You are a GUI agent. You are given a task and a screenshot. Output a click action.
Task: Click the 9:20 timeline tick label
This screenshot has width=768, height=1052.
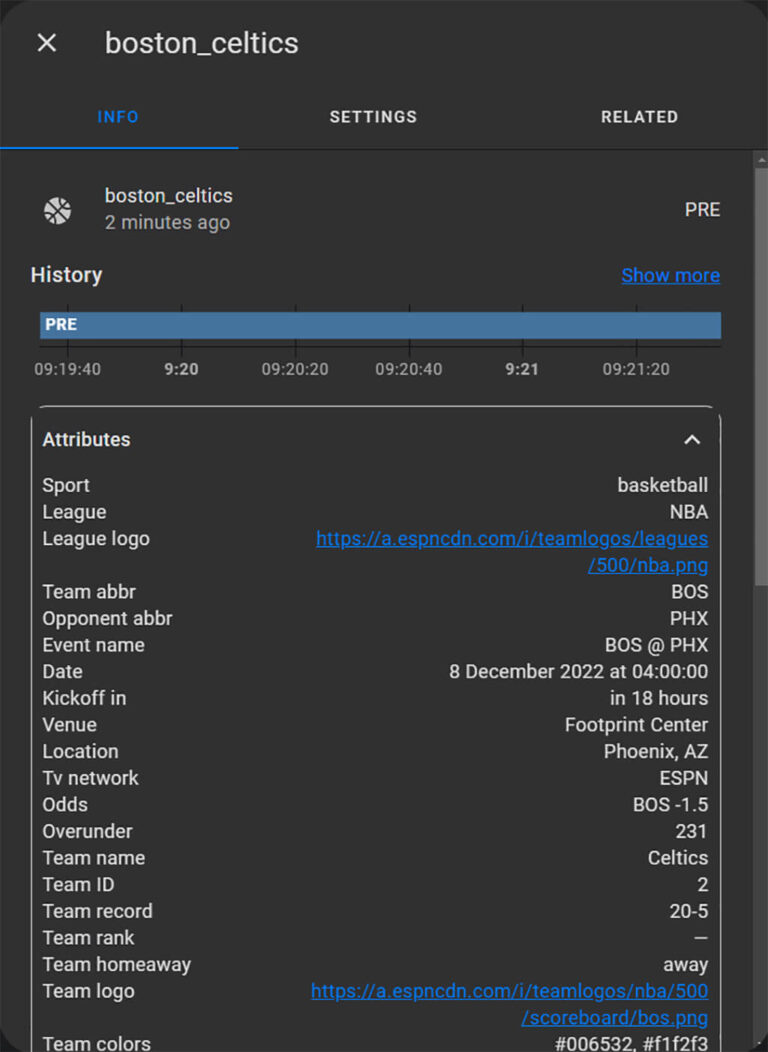click(x=181, y=369)
